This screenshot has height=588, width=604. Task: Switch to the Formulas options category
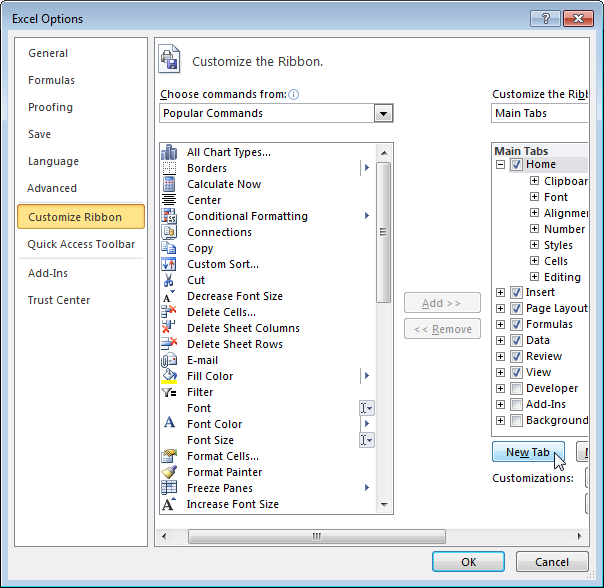[x=51, y=80]
